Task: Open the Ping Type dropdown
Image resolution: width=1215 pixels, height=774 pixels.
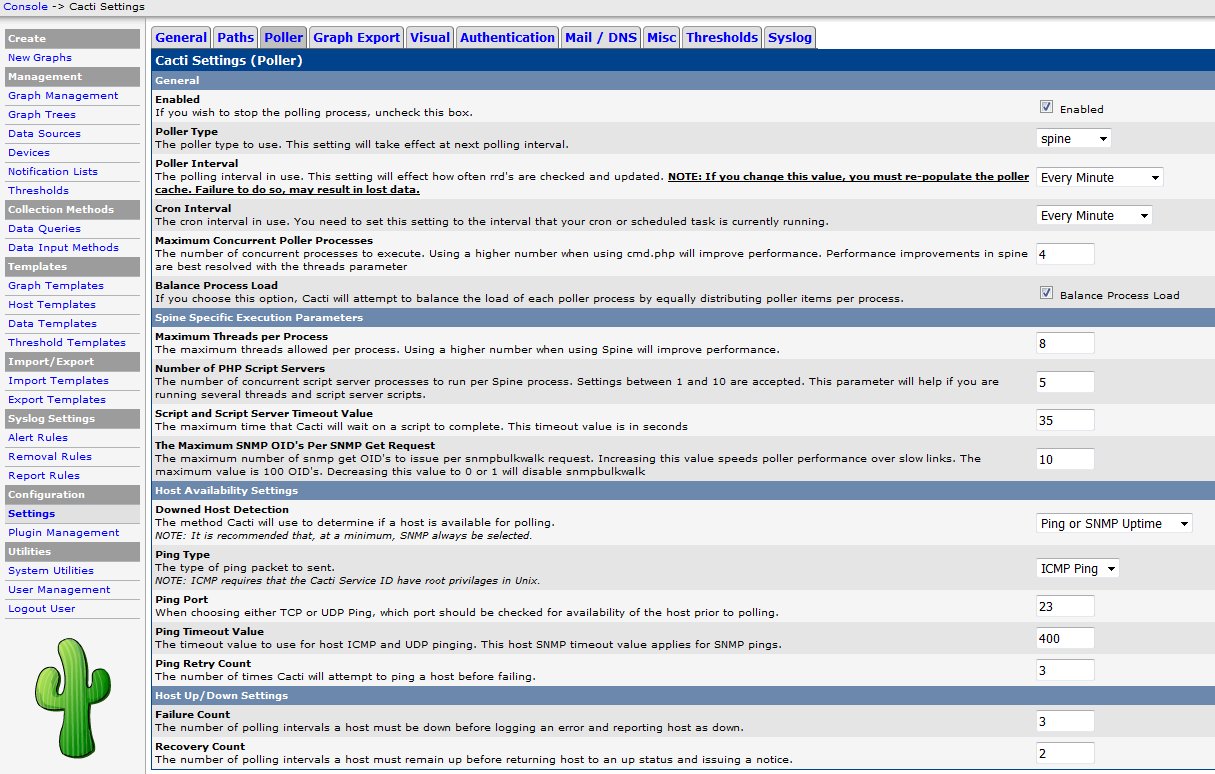Action: pyautogui.click(x=1078, y=568)
